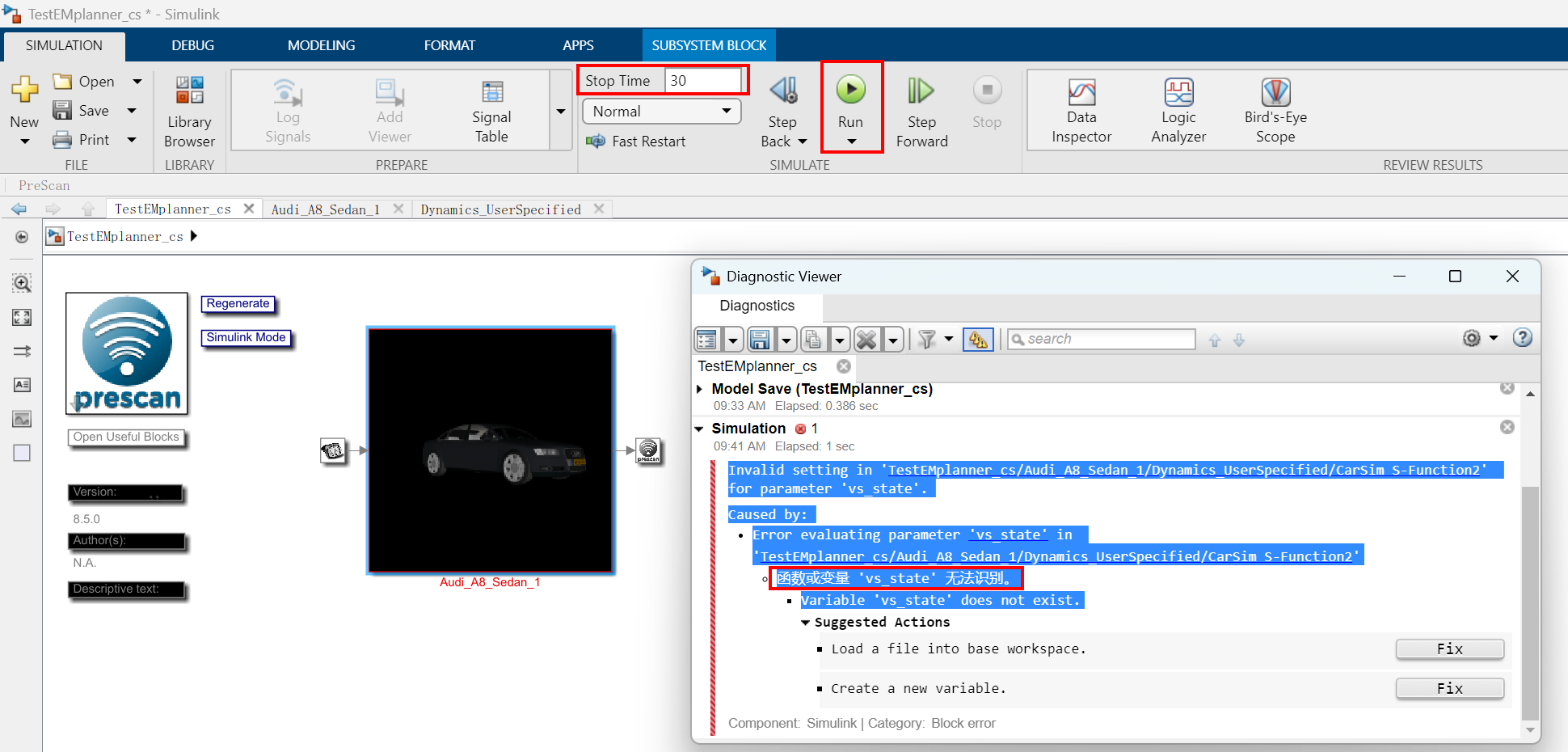This screenshot has height=752, width=1568.
Task: Click the Diagnostic Viewer settings gear
Action: tap(1472, 338)
